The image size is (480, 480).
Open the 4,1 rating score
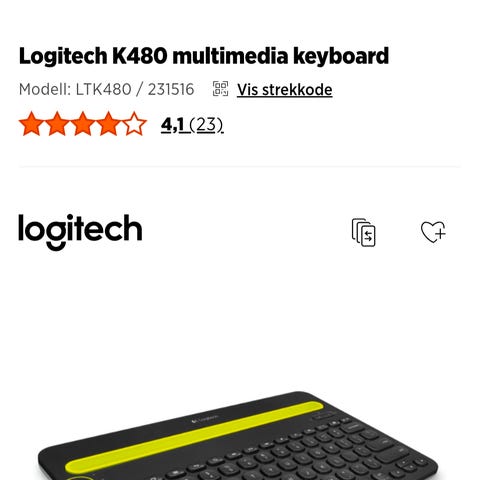click(x=173, y=125)
